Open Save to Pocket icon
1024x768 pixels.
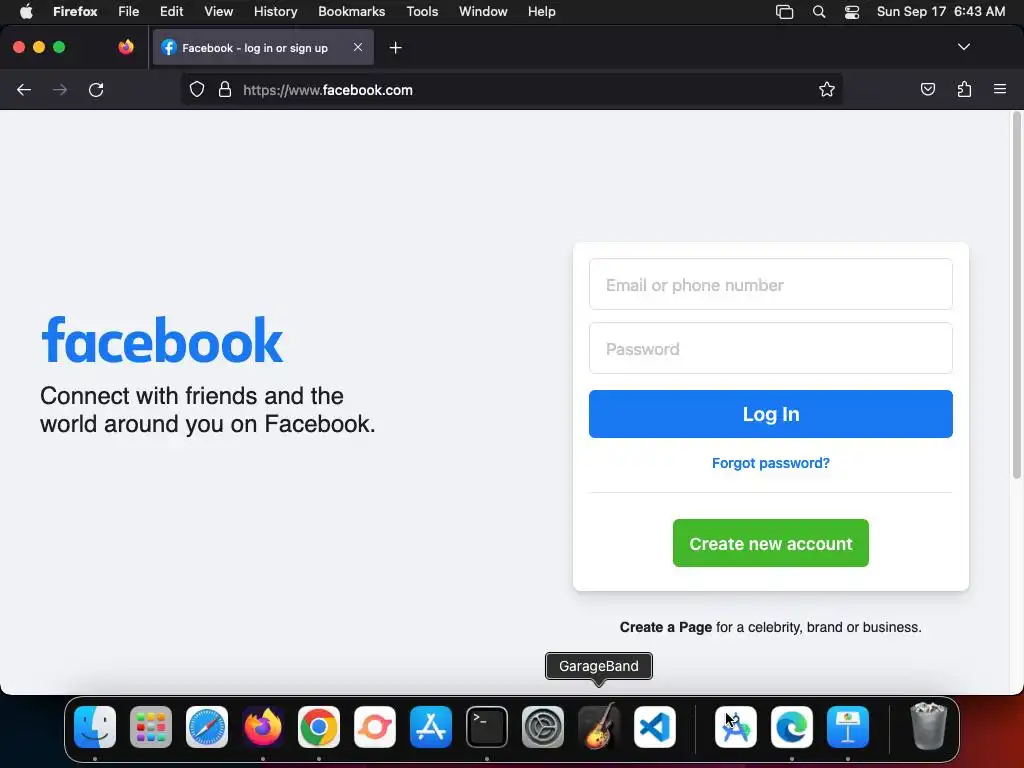927,89
